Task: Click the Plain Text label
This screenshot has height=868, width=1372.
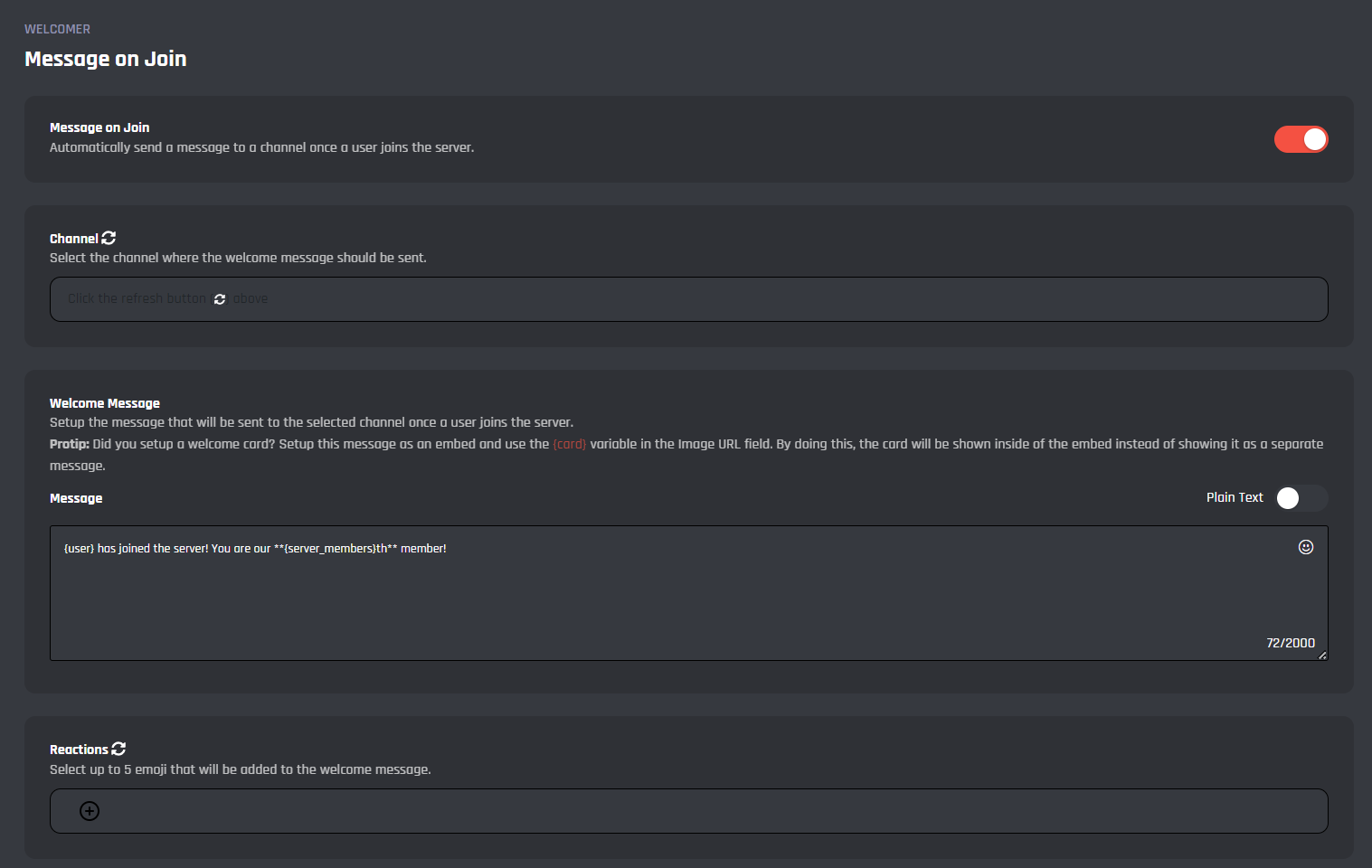Action: (x=1234, y=497)
